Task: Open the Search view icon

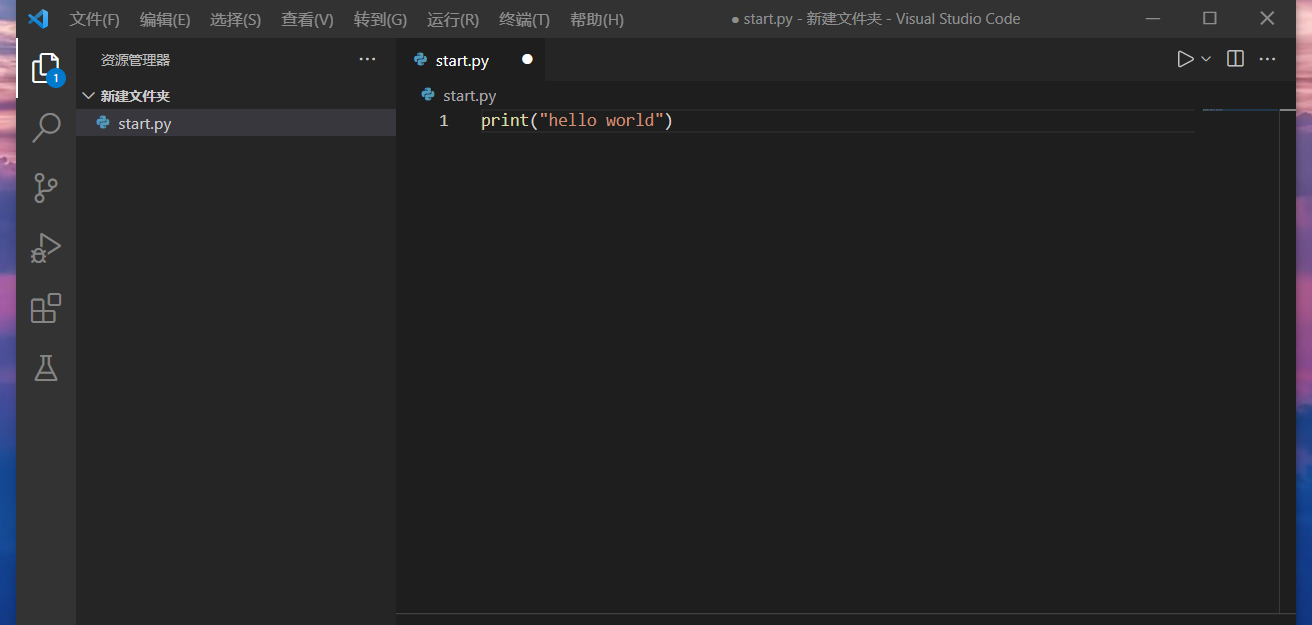Action: pos(46,128)
